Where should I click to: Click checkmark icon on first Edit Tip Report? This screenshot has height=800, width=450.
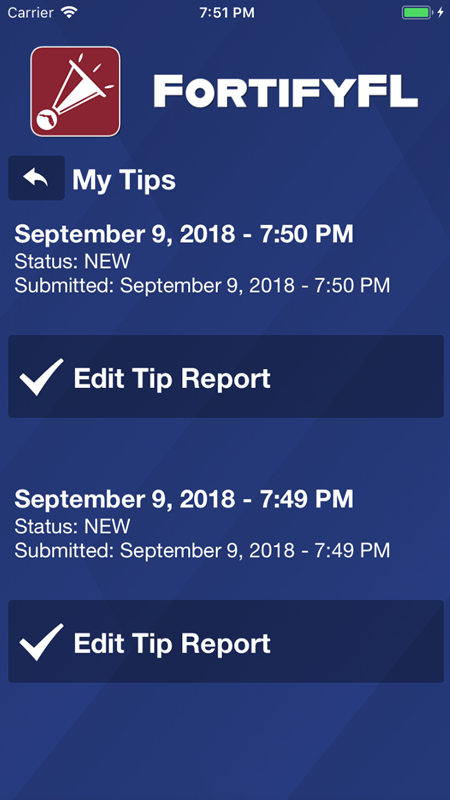41,377
